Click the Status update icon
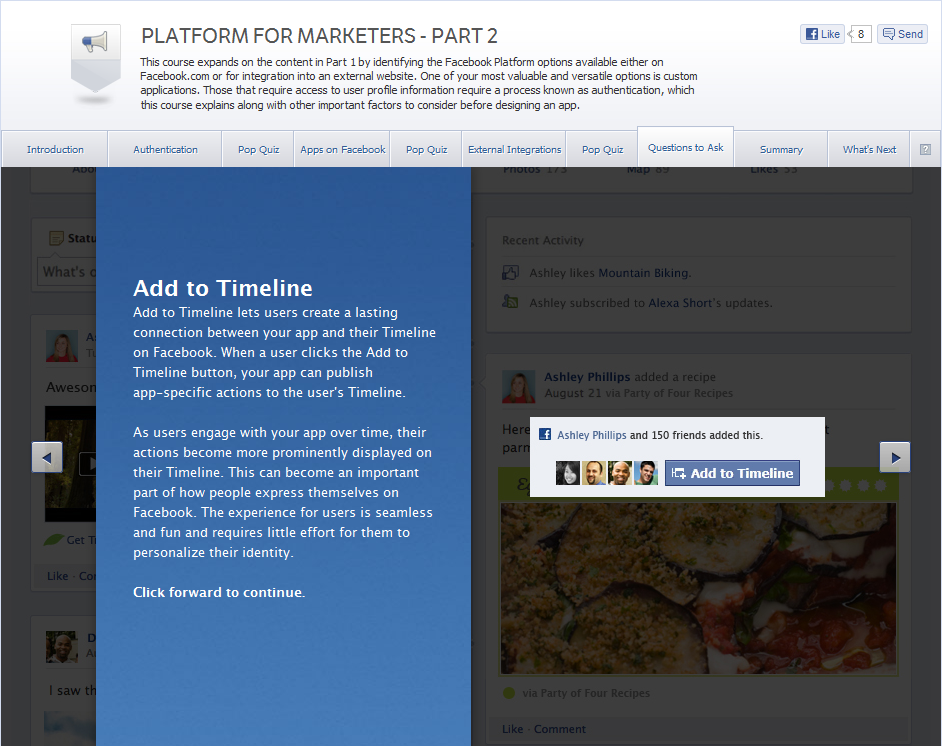942x746 pixels. [x=56, y=238]
